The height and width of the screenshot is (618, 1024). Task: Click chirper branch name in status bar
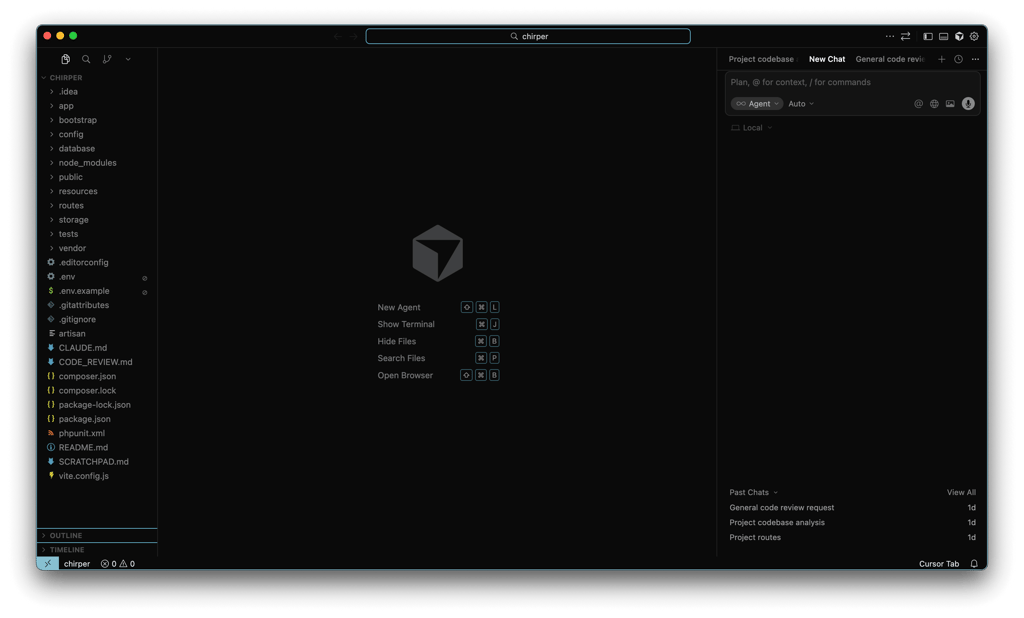pyautogui.click(x=77, y=564)
